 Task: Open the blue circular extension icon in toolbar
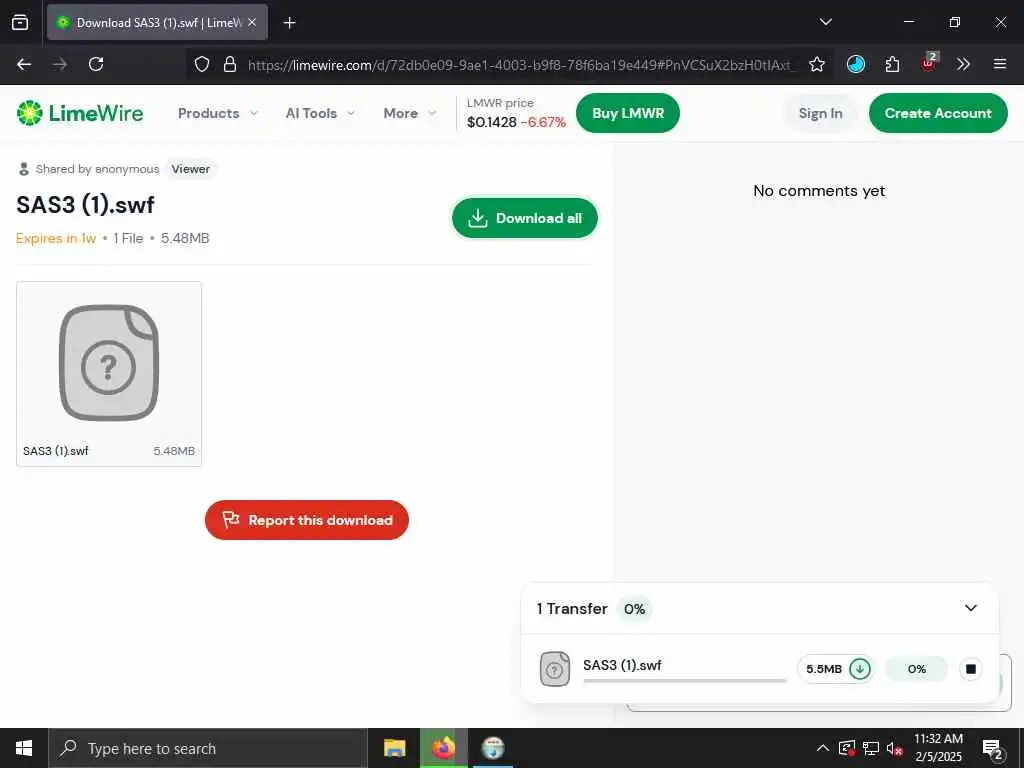coord(856,64)
